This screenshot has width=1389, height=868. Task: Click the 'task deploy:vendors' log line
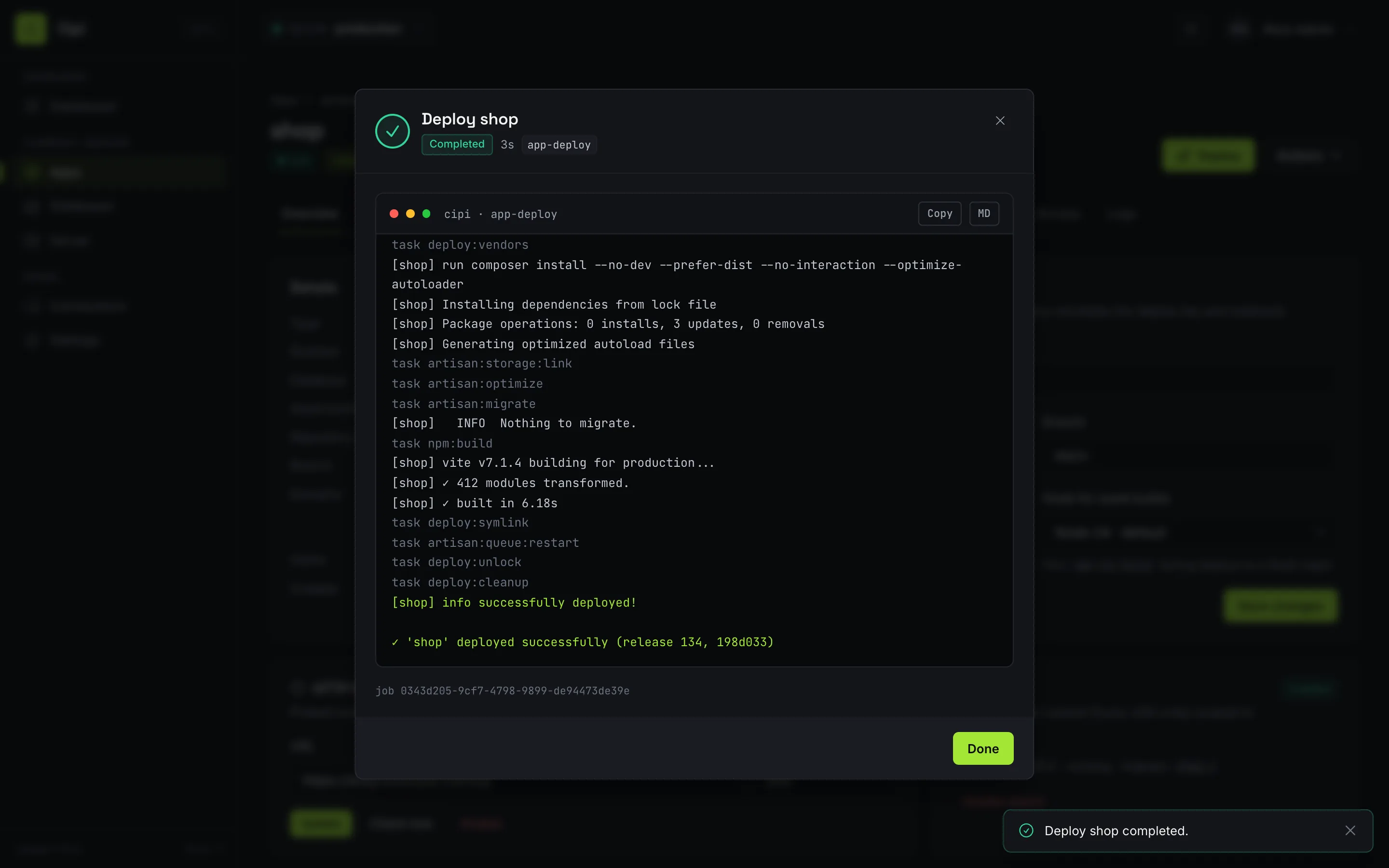460,244
